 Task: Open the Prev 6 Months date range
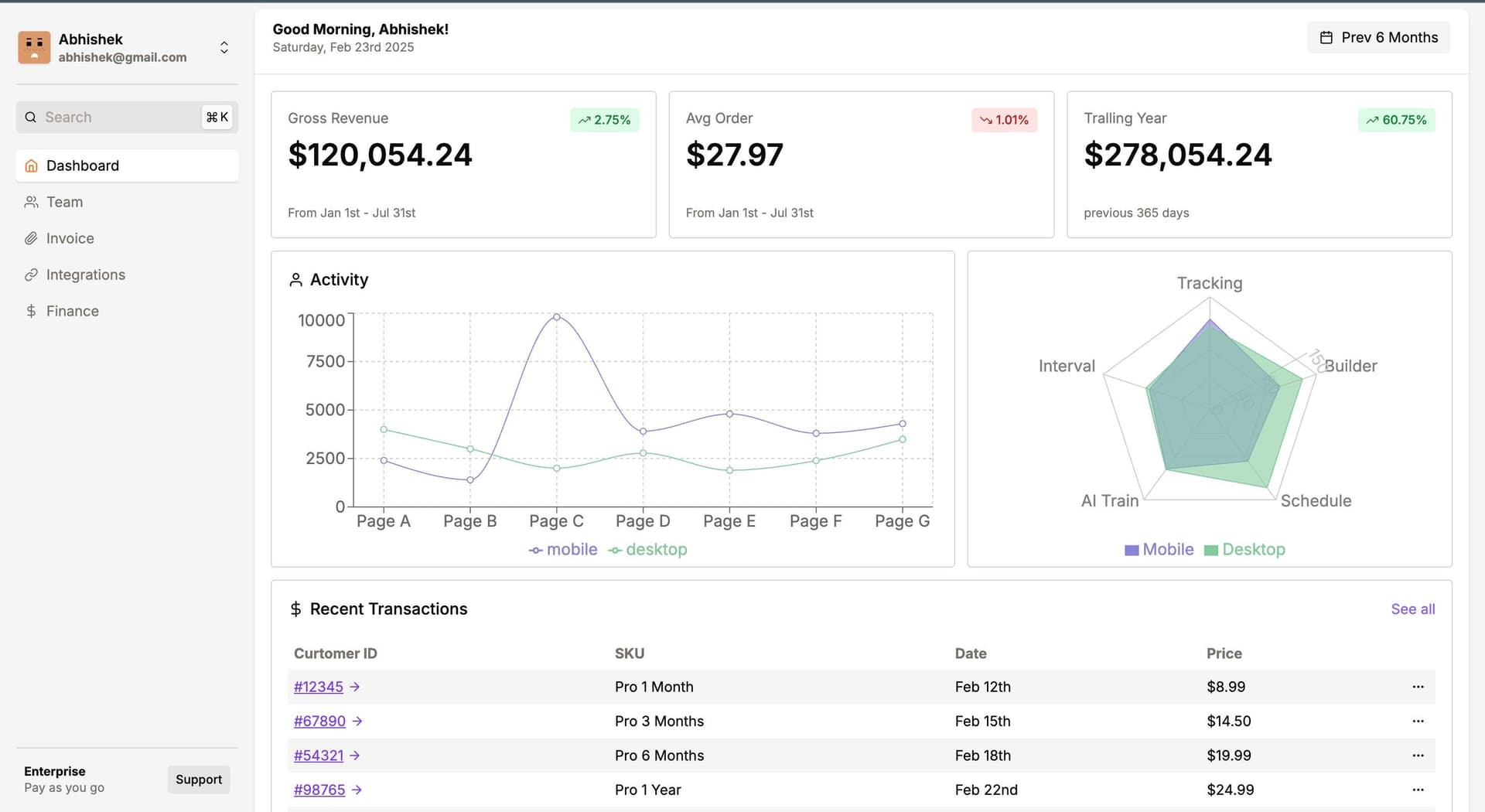(x=1378, y=37)
